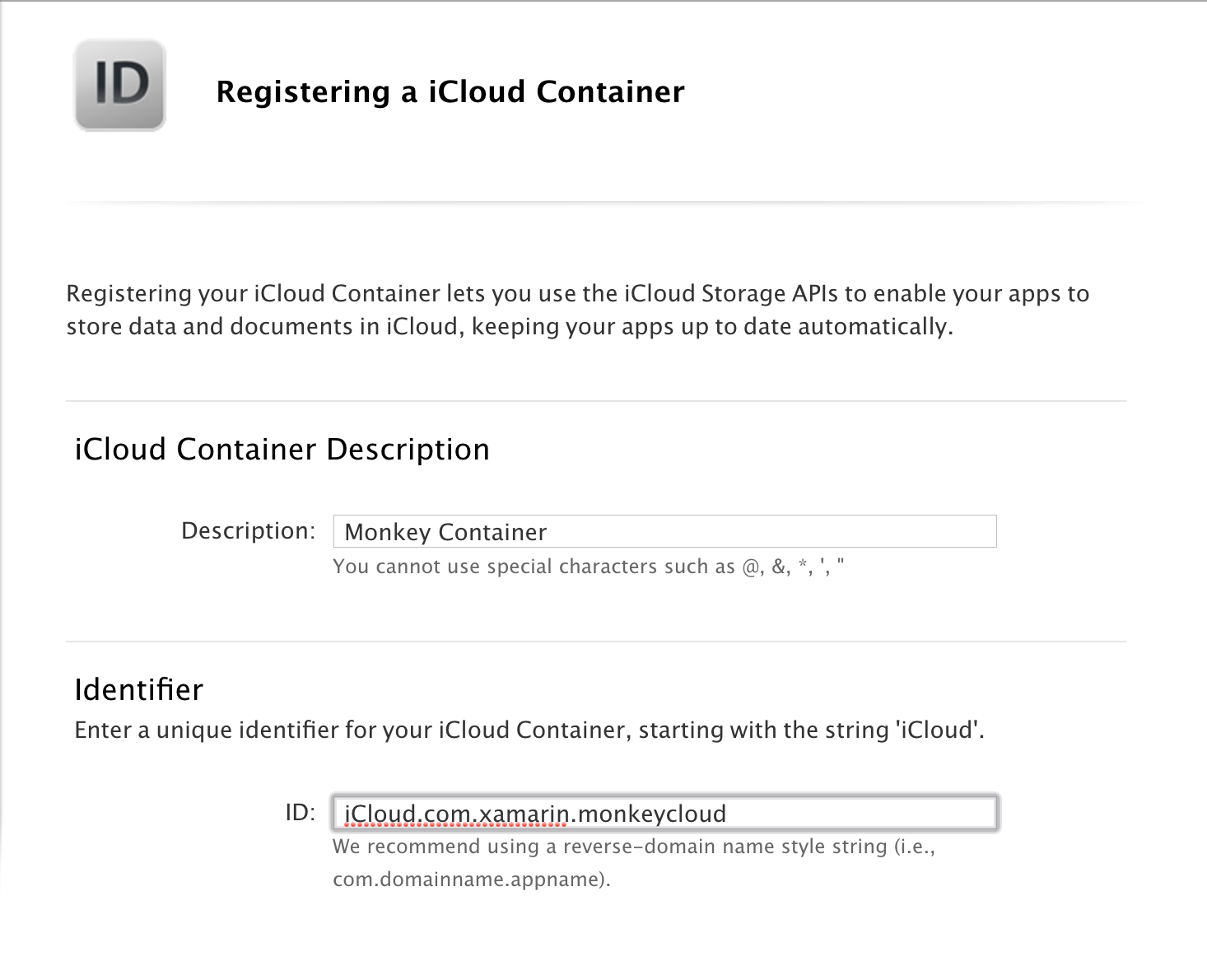Viewport: 1207px width, 980px height.
Task: Click the special characters restriction hint
Action: tap(589, 567)
